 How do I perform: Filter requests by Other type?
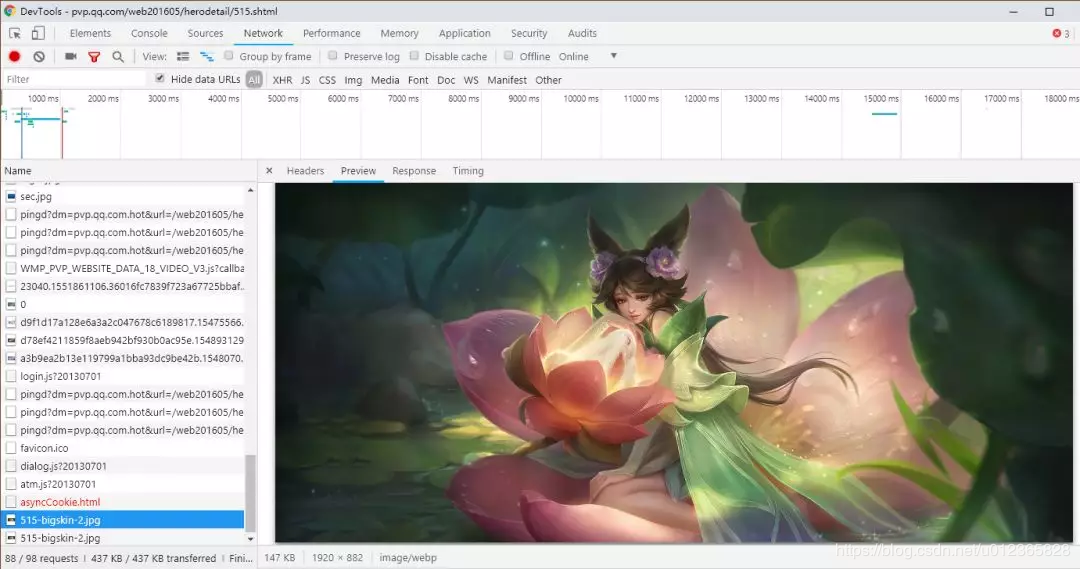pyautogui.click(x=548, y=80)
